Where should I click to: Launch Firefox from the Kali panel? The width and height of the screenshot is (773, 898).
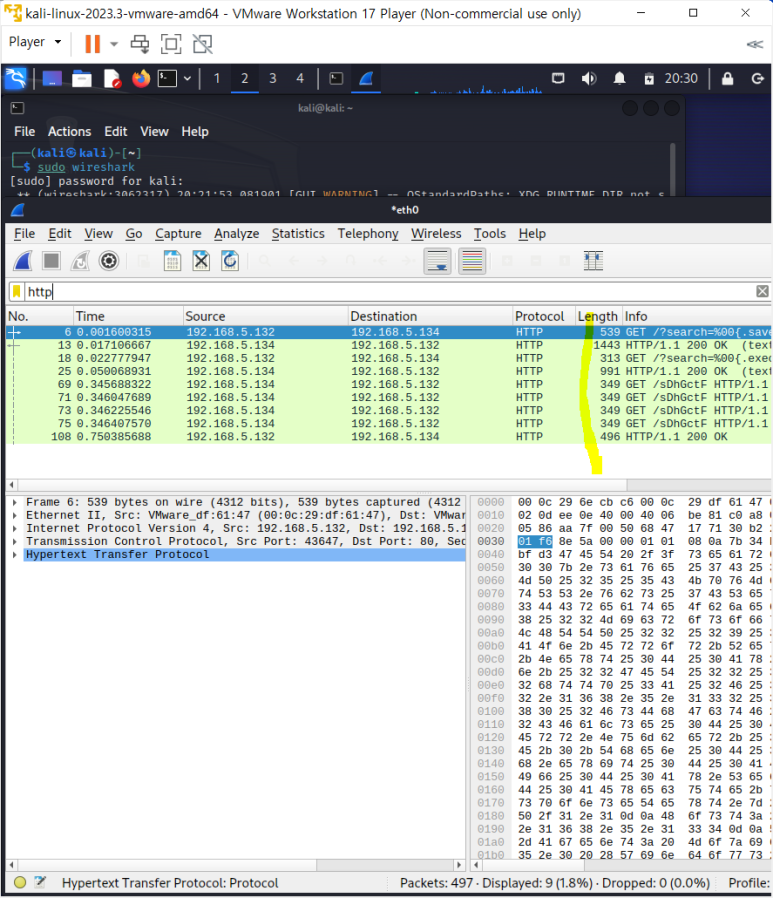pyautogui.click(x=140, y=78)
